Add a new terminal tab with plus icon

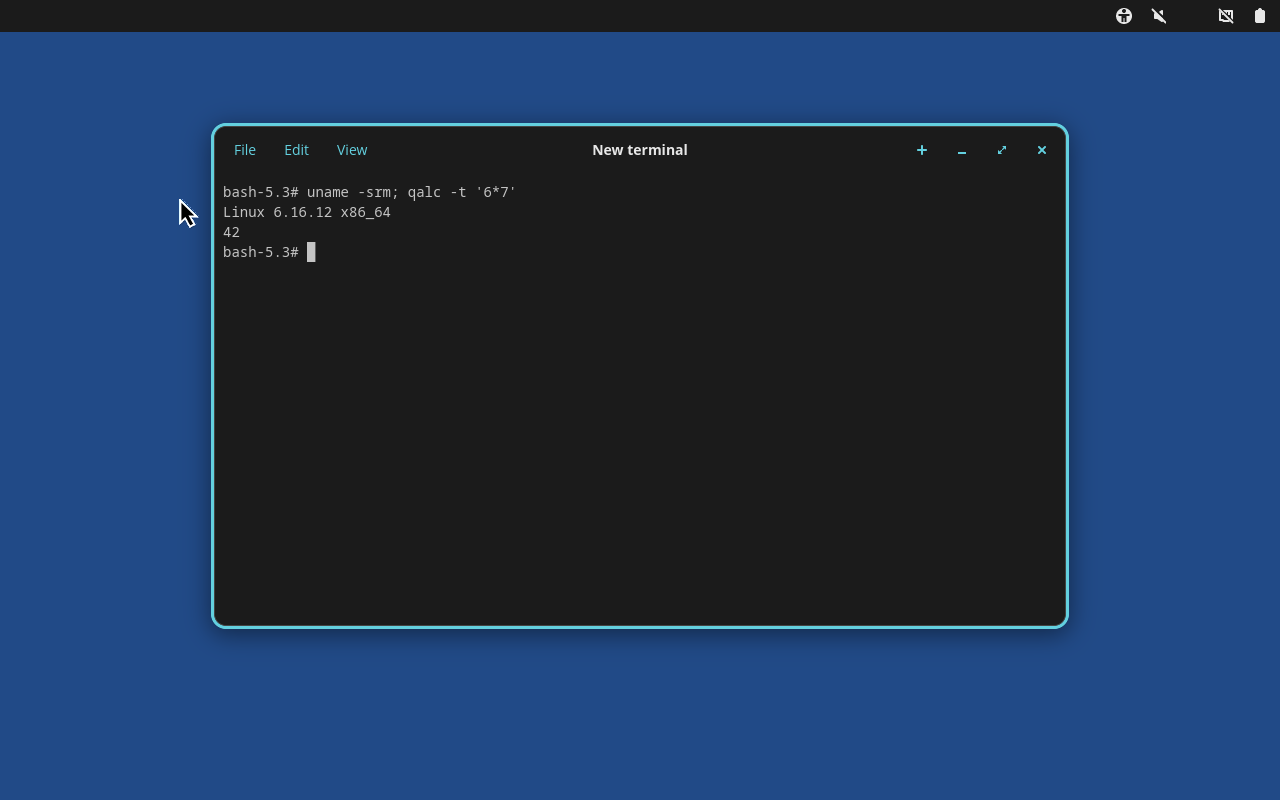922,150
